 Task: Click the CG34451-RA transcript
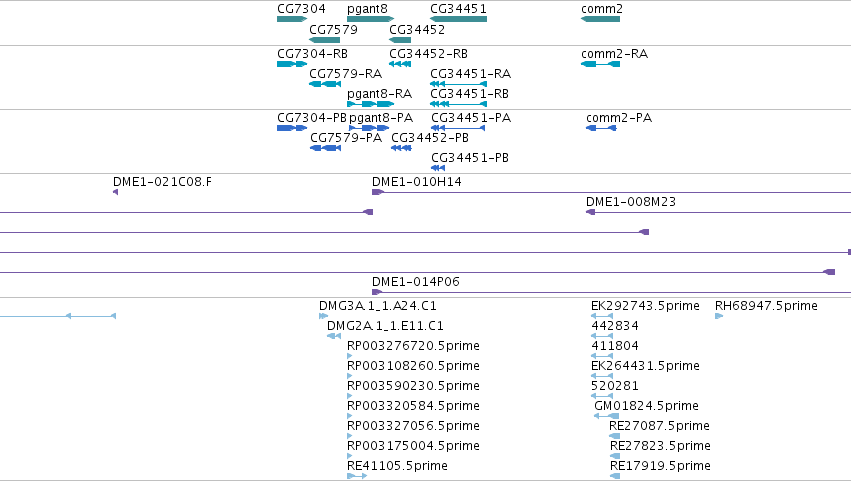459,84
